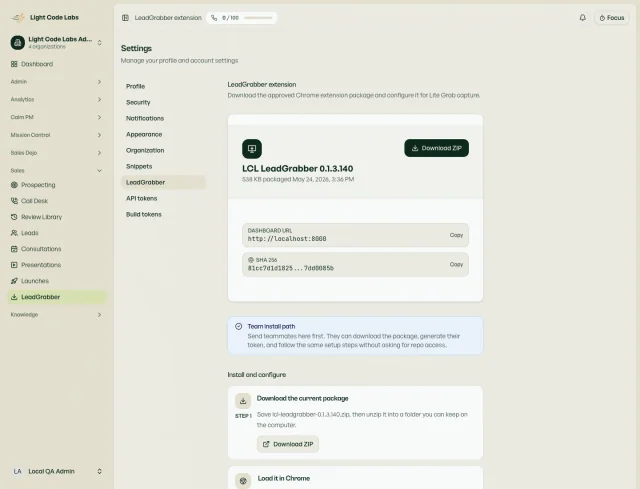
Task: Open Leads in sidebar
Action: point(56,233)
